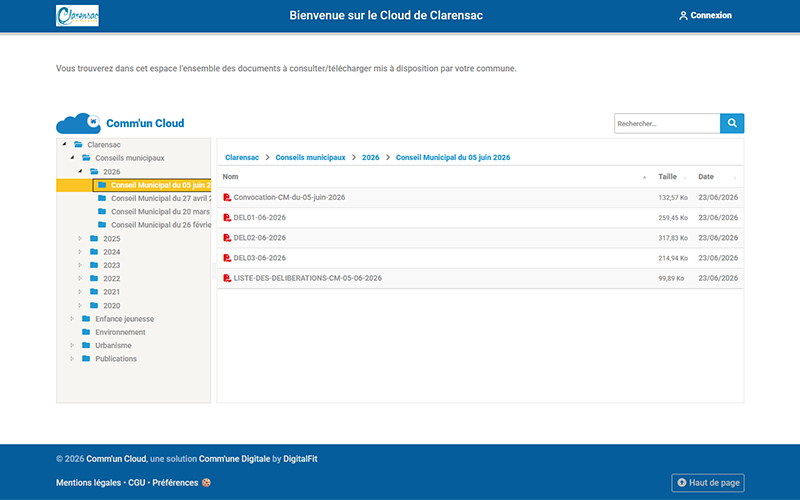The width and height of the screenshot is (800, 500).
Task: Expand the 2022 folder arrow
Action: [x=80, y=278]
